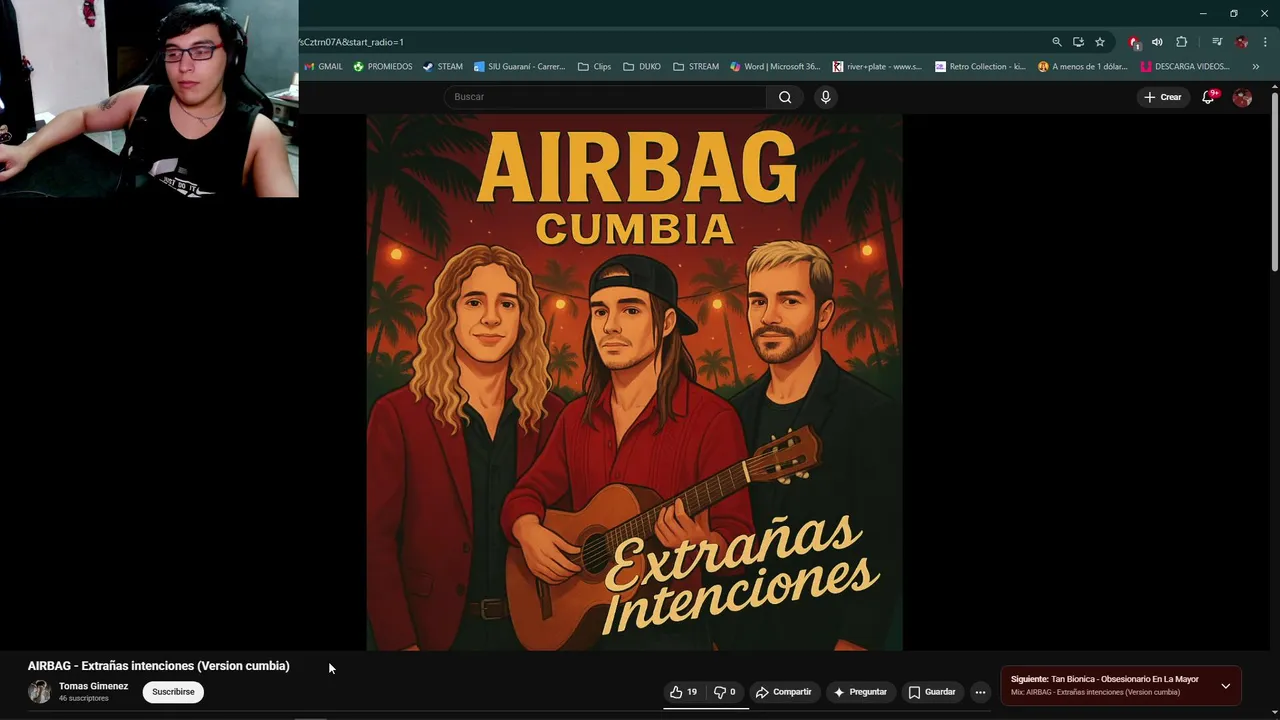Open more actions three-dot menu
Viewport: 1280px width, 720px height.
980,692
